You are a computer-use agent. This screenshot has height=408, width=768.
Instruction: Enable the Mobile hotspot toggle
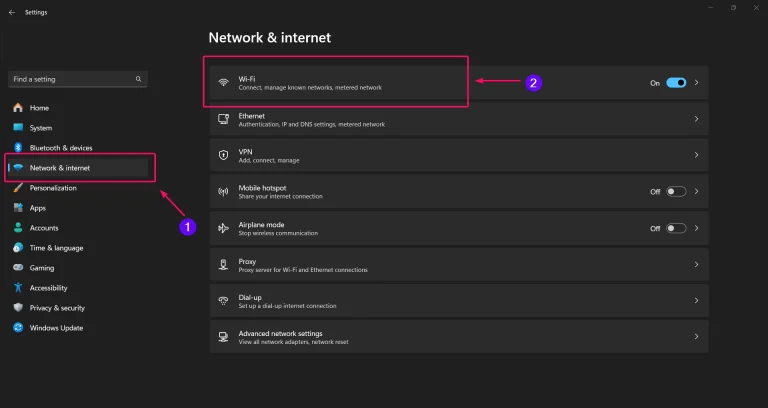[676, 192]
